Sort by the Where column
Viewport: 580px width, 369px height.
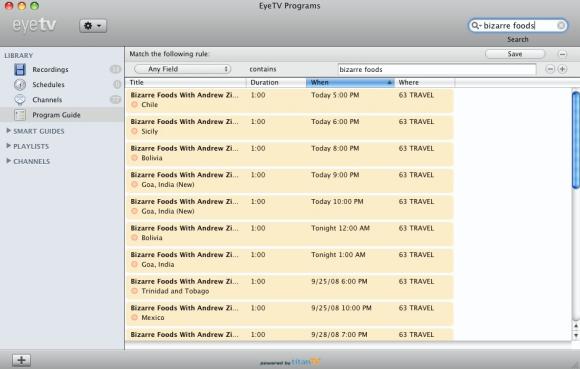point(425,82)
